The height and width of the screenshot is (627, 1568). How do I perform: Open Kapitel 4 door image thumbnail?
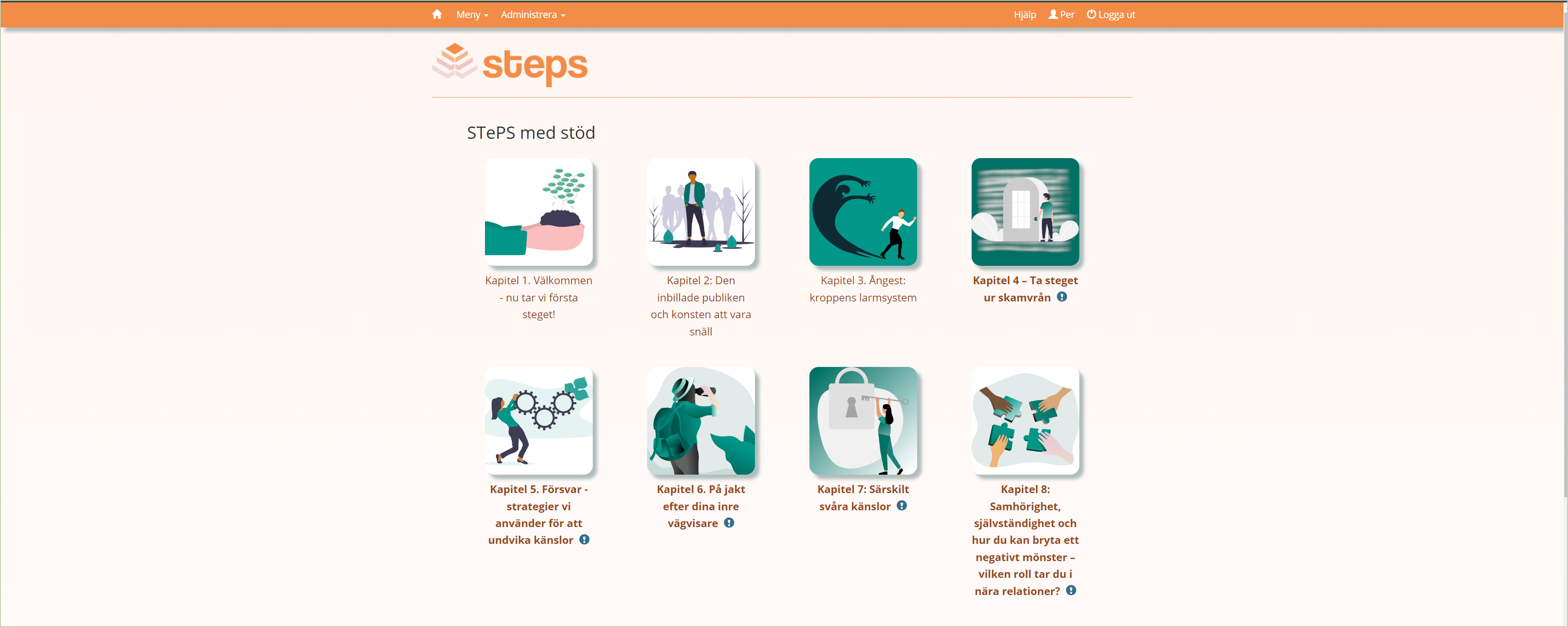1025,212
